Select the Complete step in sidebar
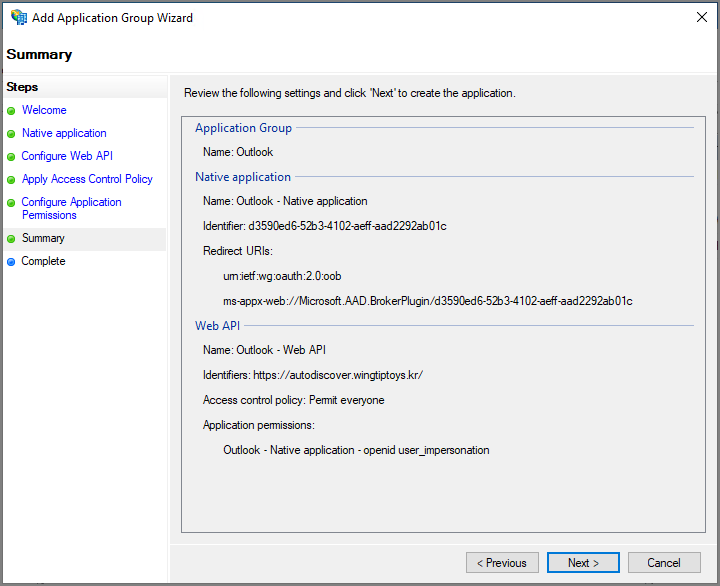 coord(43,261)
